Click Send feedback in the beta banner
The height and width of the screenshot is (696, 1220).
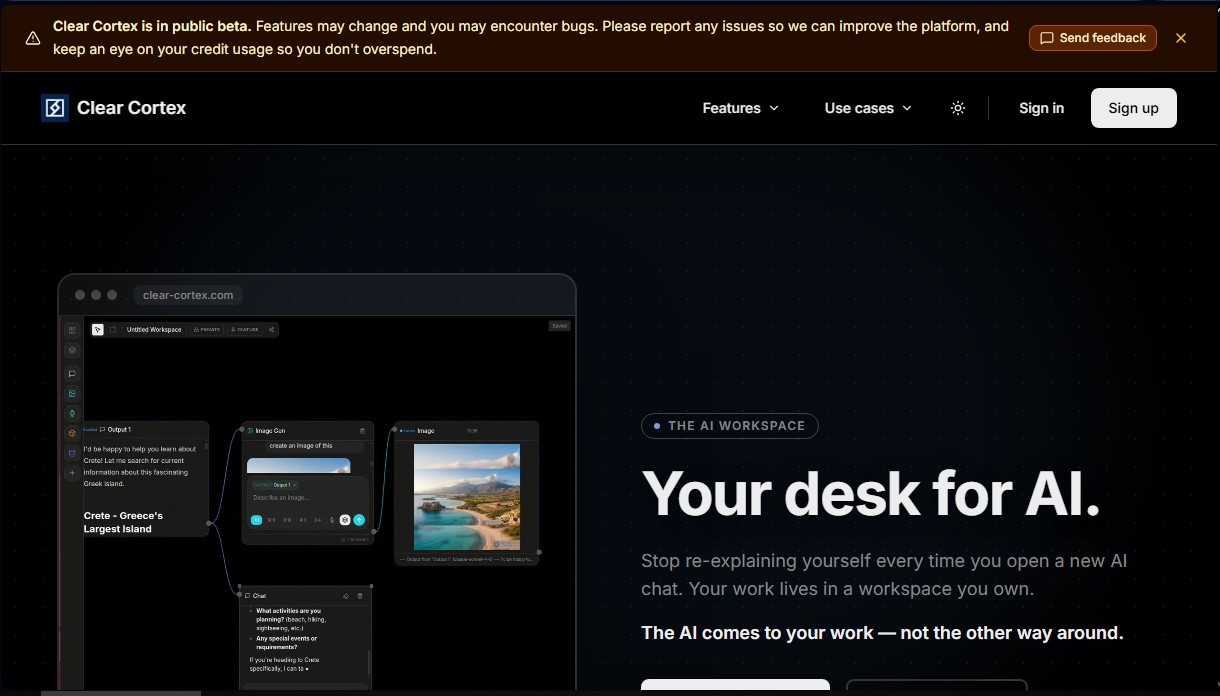[1093, 38]
